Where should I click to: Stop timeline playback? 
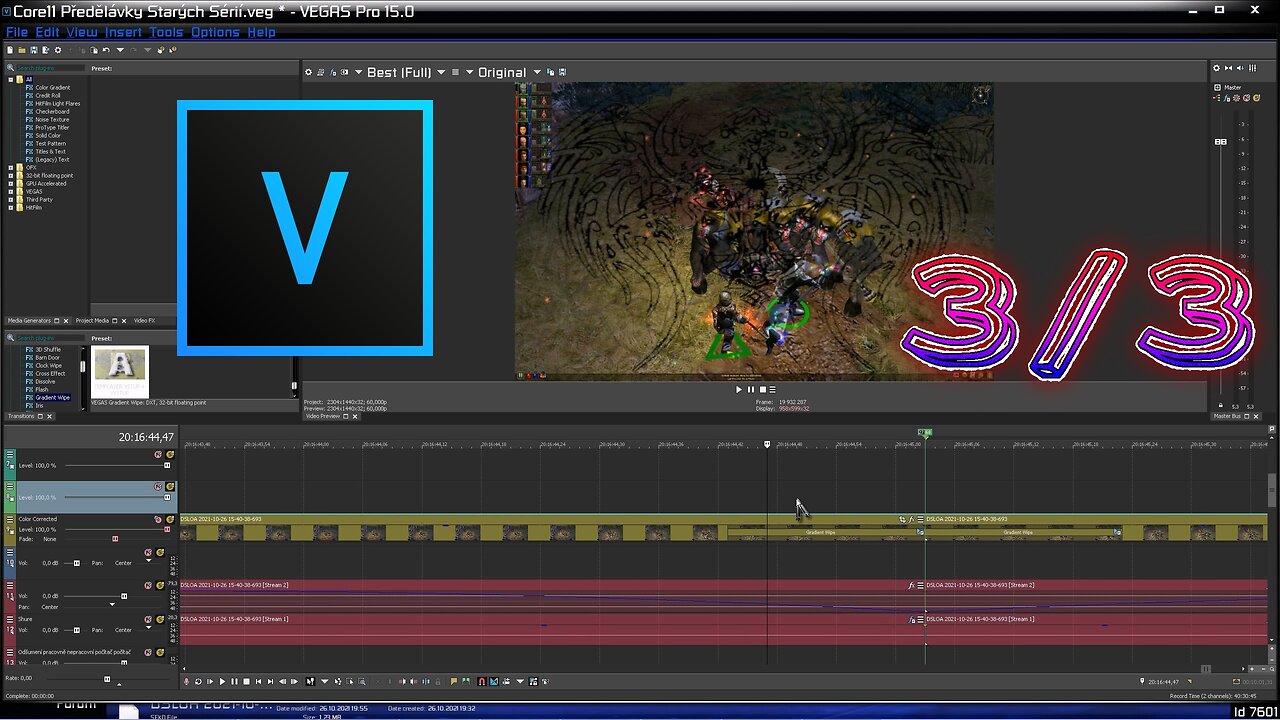(x=246, y=681)
